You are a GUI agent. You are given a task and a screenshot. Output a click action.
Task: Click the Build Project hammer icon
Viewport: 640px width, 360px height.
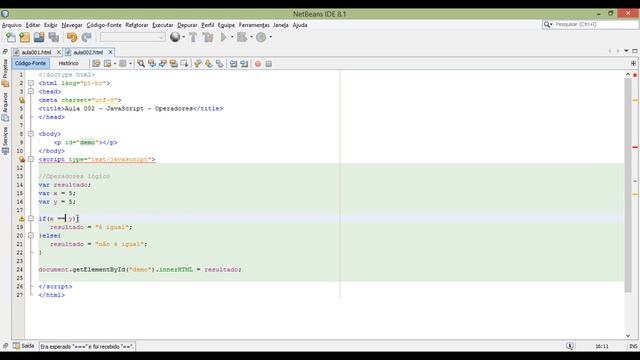pos(193,38)
